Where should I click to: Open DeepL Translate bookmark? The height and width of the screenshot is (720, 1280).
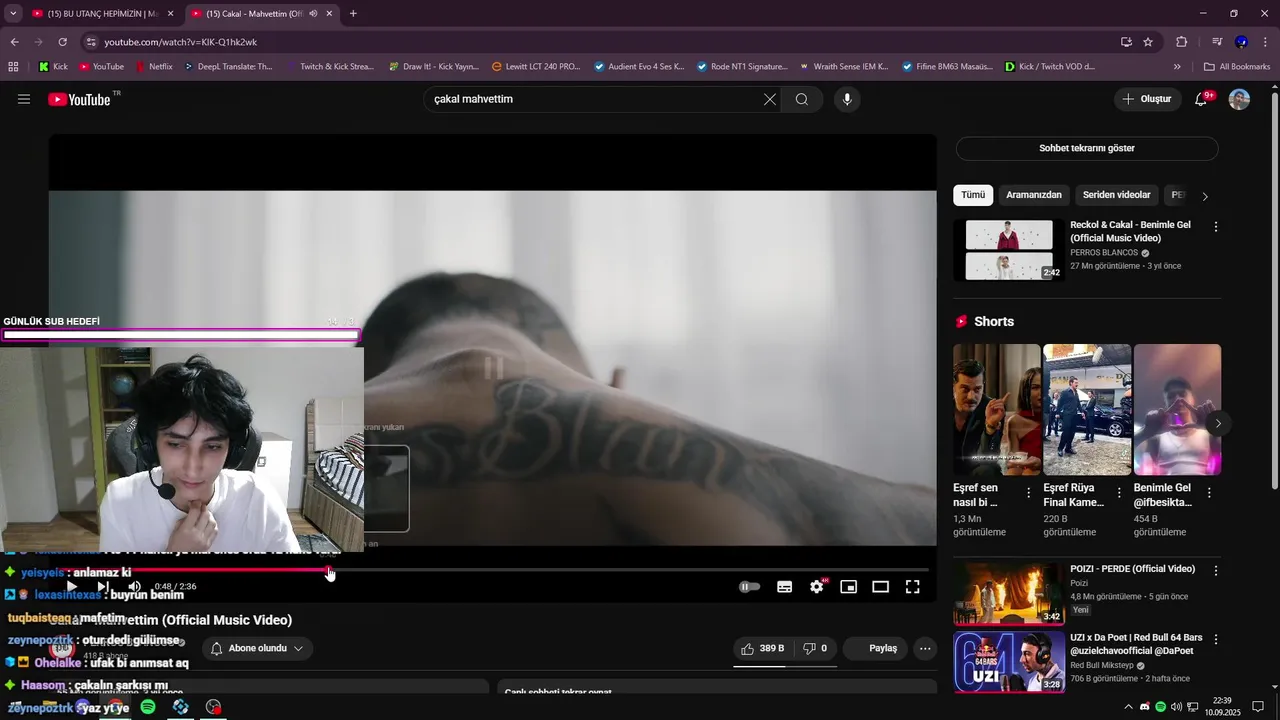pyautogui.click(x=228, y=67)
